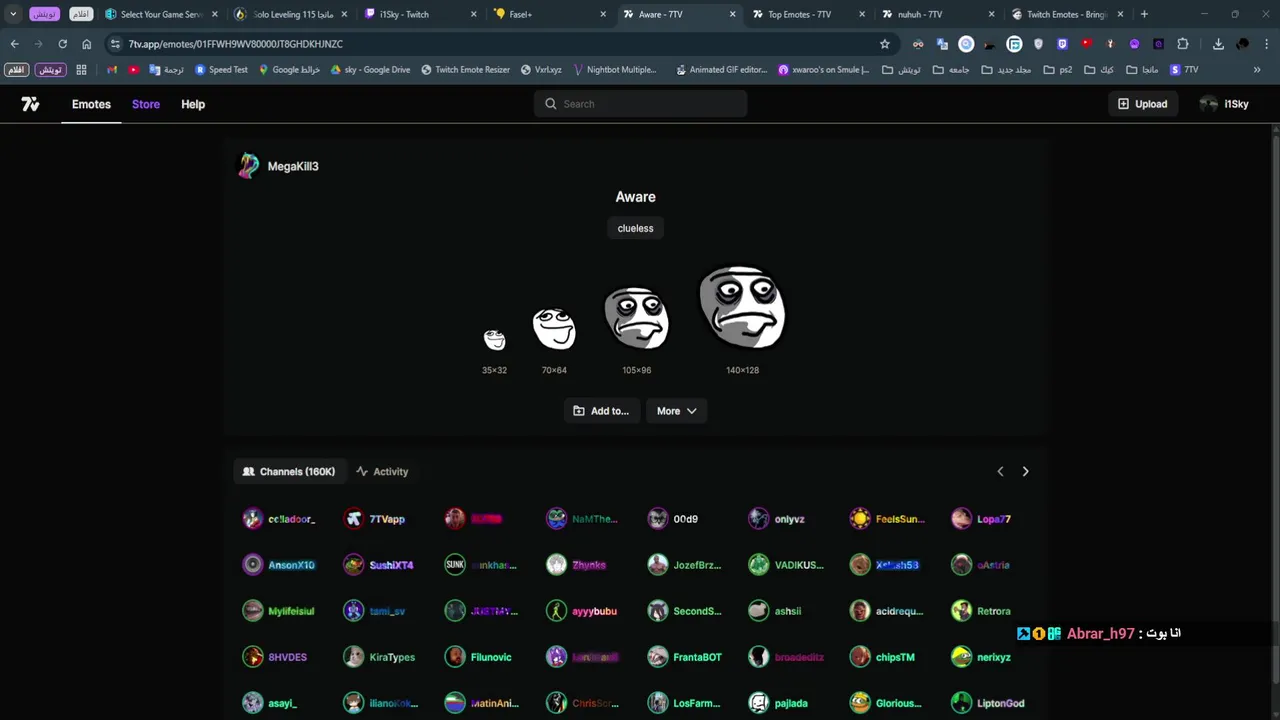Open the Help tab
The width and height of the screenshot is (1280, 720).
pos(193,104)
